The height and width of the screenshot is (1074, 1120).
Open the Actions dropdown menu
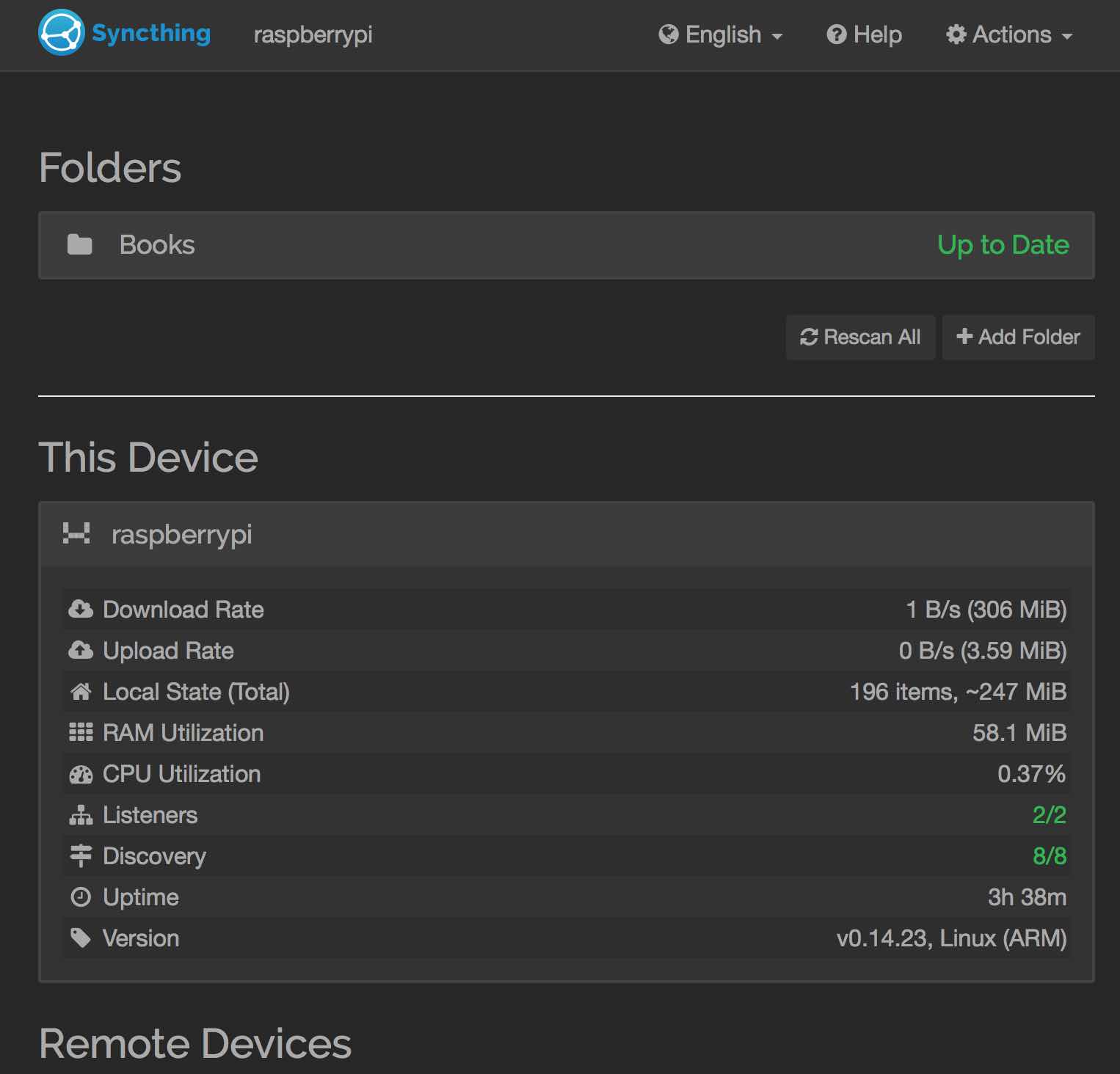point(1009,34)
